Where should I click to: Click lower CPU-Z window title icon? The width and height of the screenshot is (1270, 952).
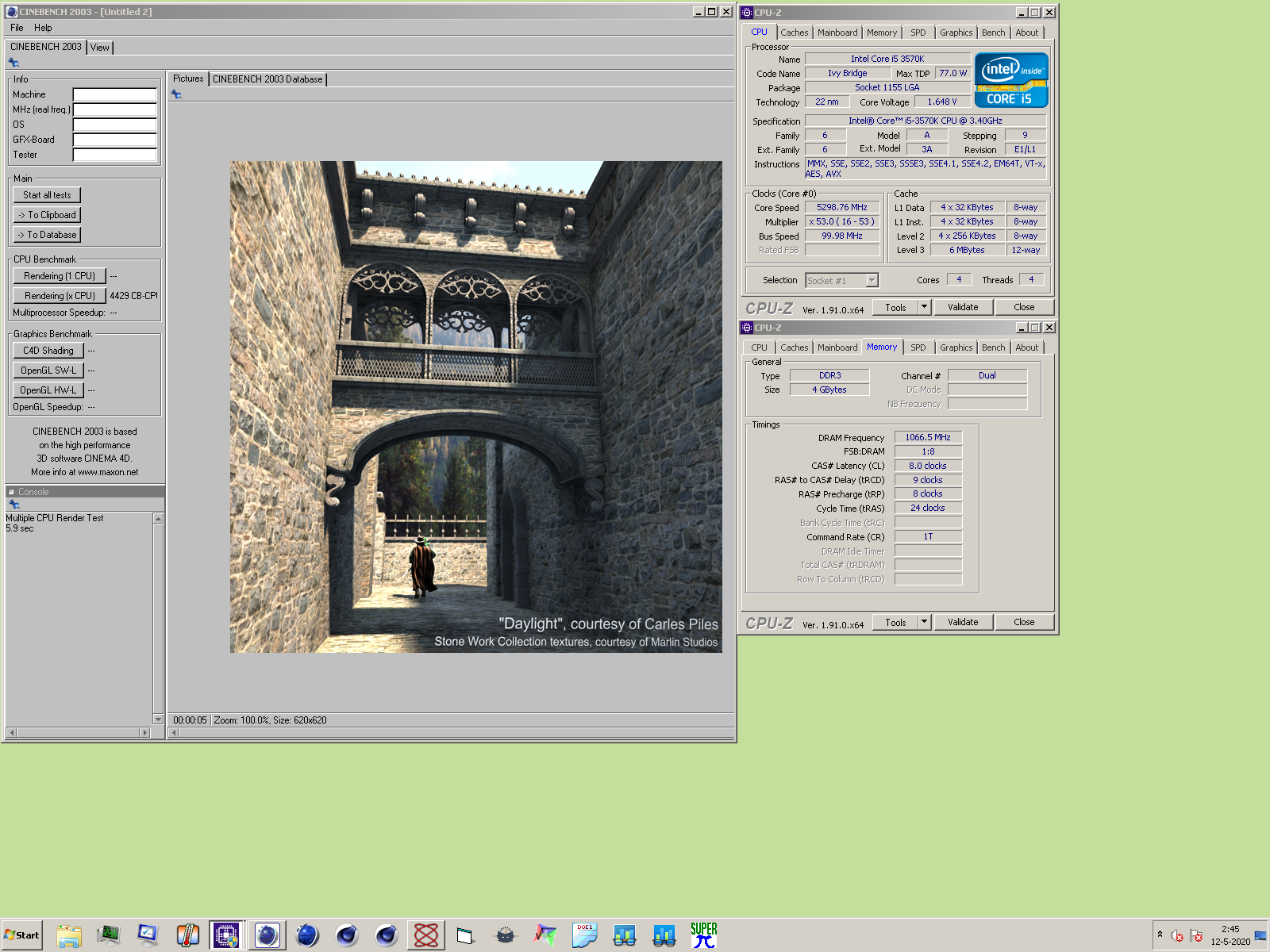click(x=746, y=328)
